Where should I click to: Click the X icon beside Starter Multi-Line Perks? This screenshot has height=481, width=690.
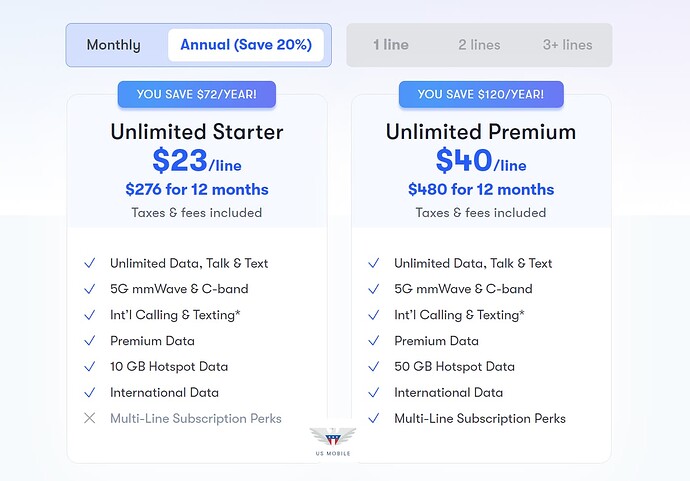pyautogui.click(x=90, y=418)
